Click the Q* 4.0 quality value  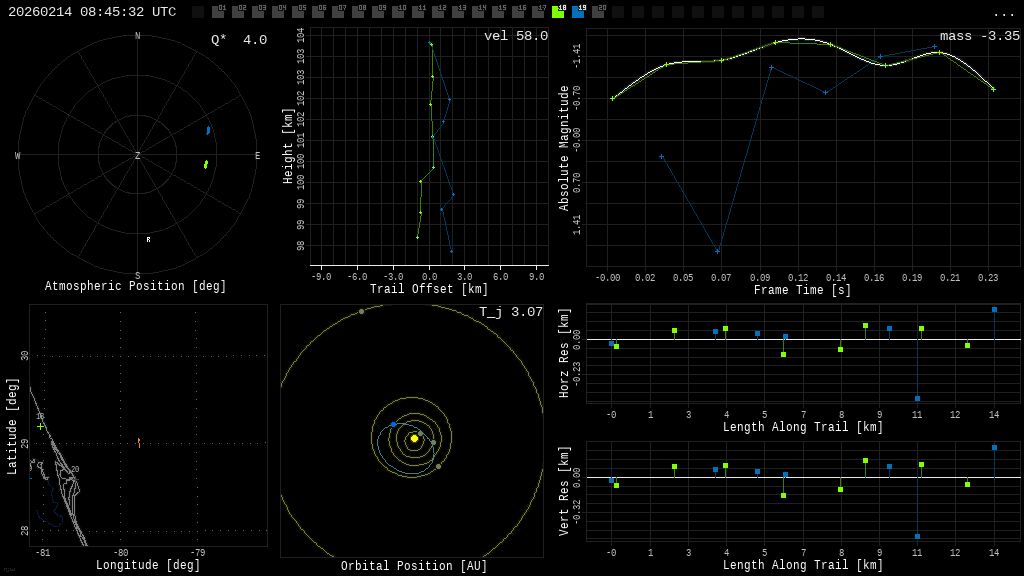tap(239, 40)
